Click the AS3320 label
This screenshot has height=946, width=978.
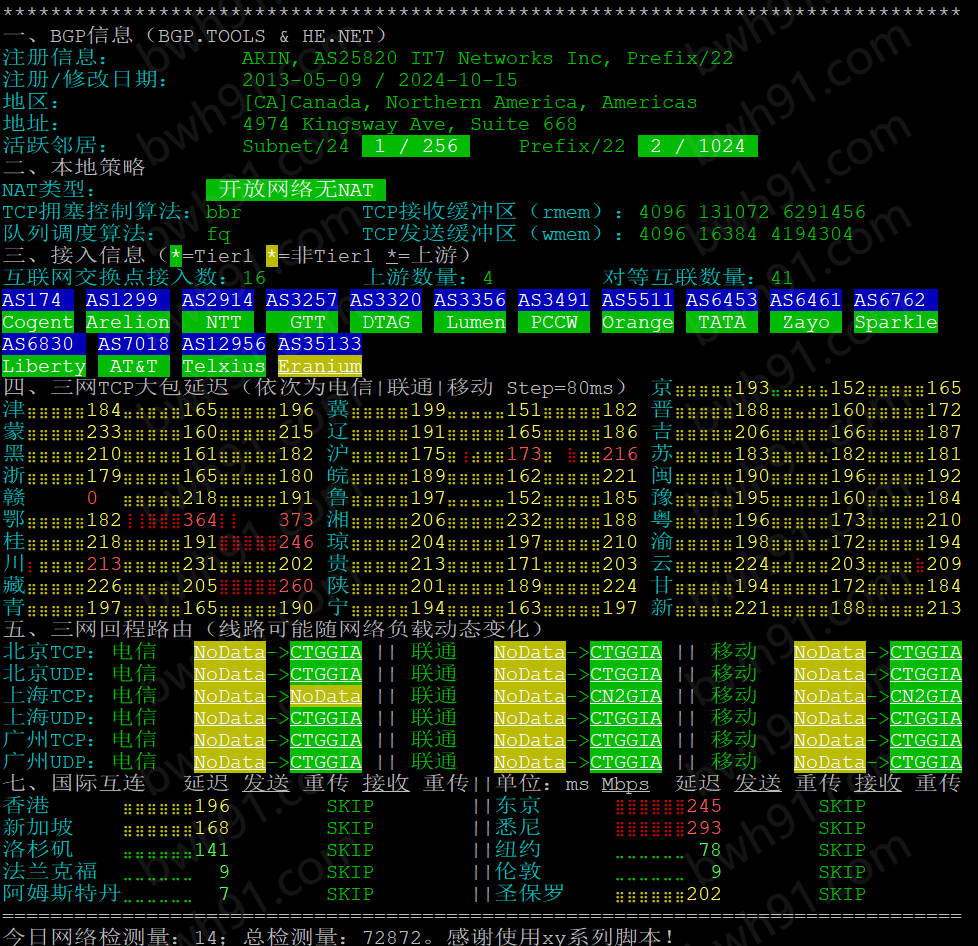click(385, 300)
